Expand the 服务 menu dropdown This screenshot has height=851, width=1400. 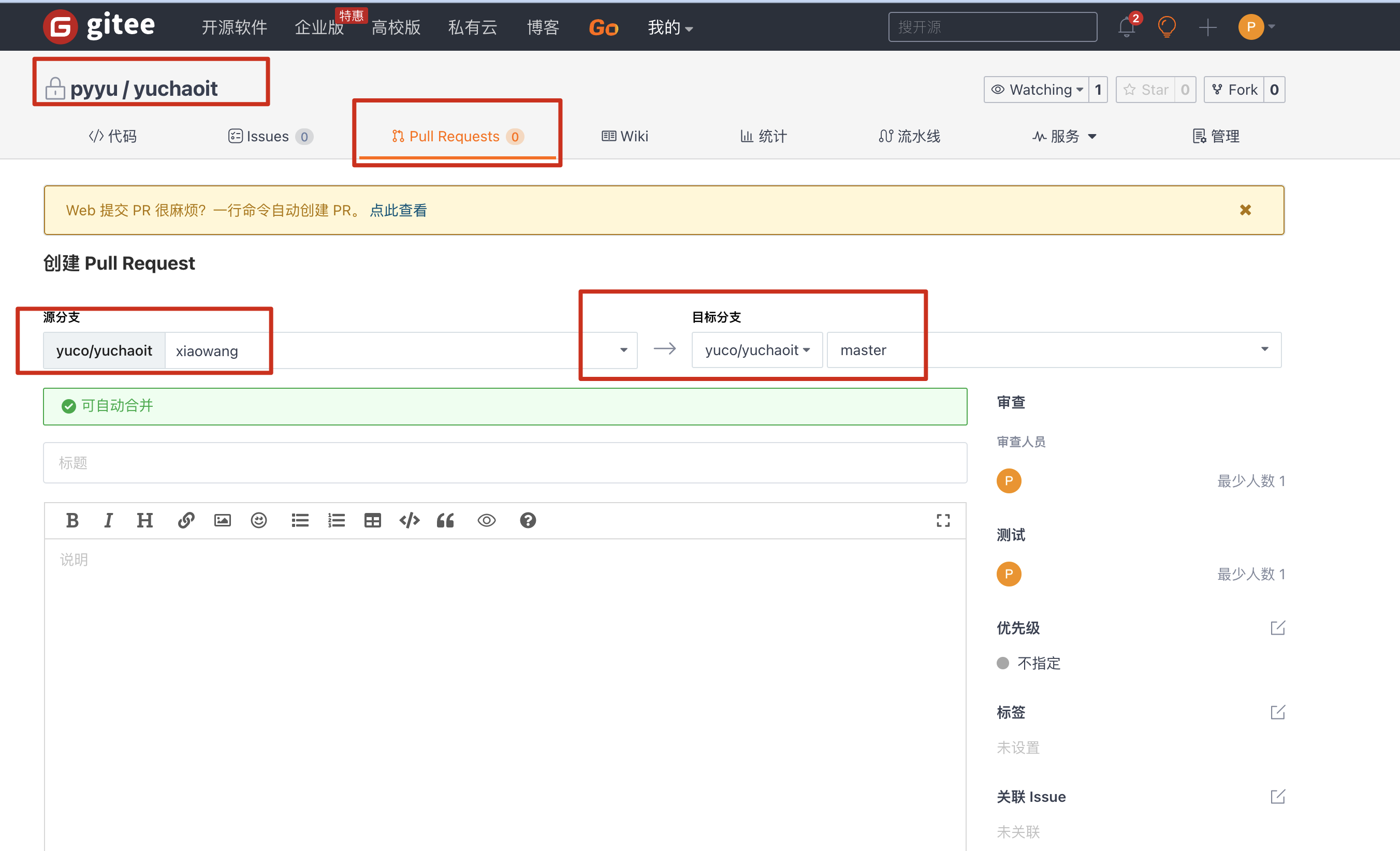(x=1064, y=136)
